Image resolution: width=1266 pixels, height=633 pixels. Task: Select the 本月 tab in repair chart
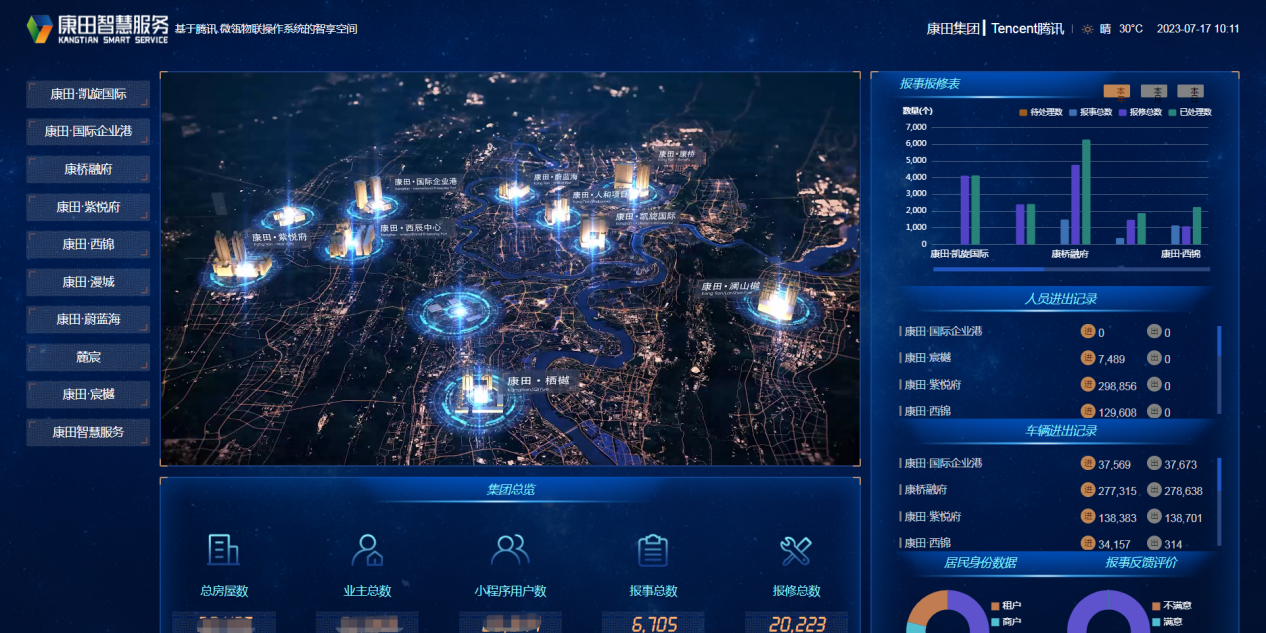tap(1154, 91)
